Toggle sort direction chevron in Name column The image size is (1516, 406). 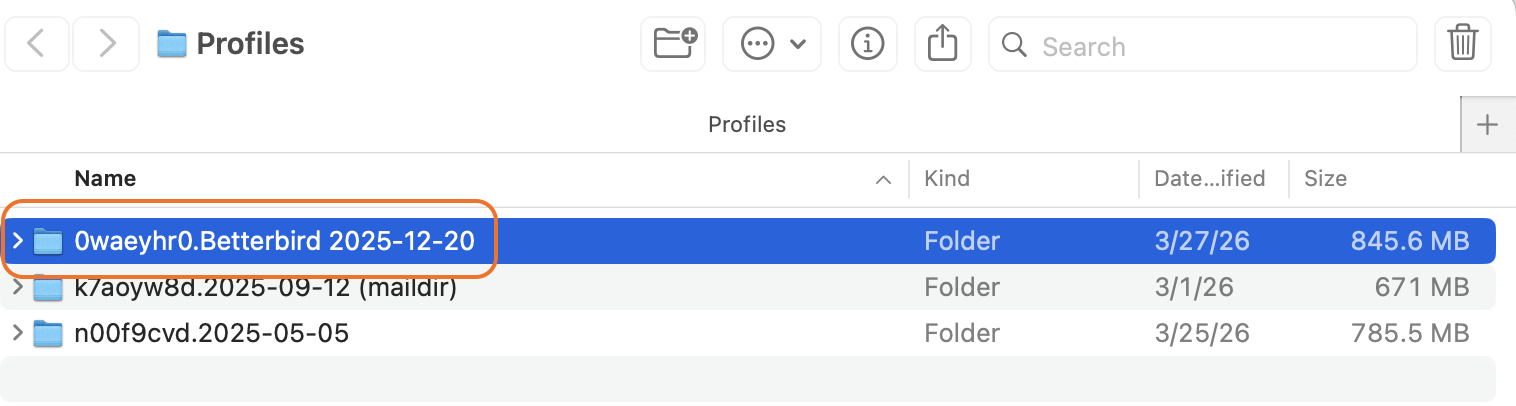(x=883, y=180)
